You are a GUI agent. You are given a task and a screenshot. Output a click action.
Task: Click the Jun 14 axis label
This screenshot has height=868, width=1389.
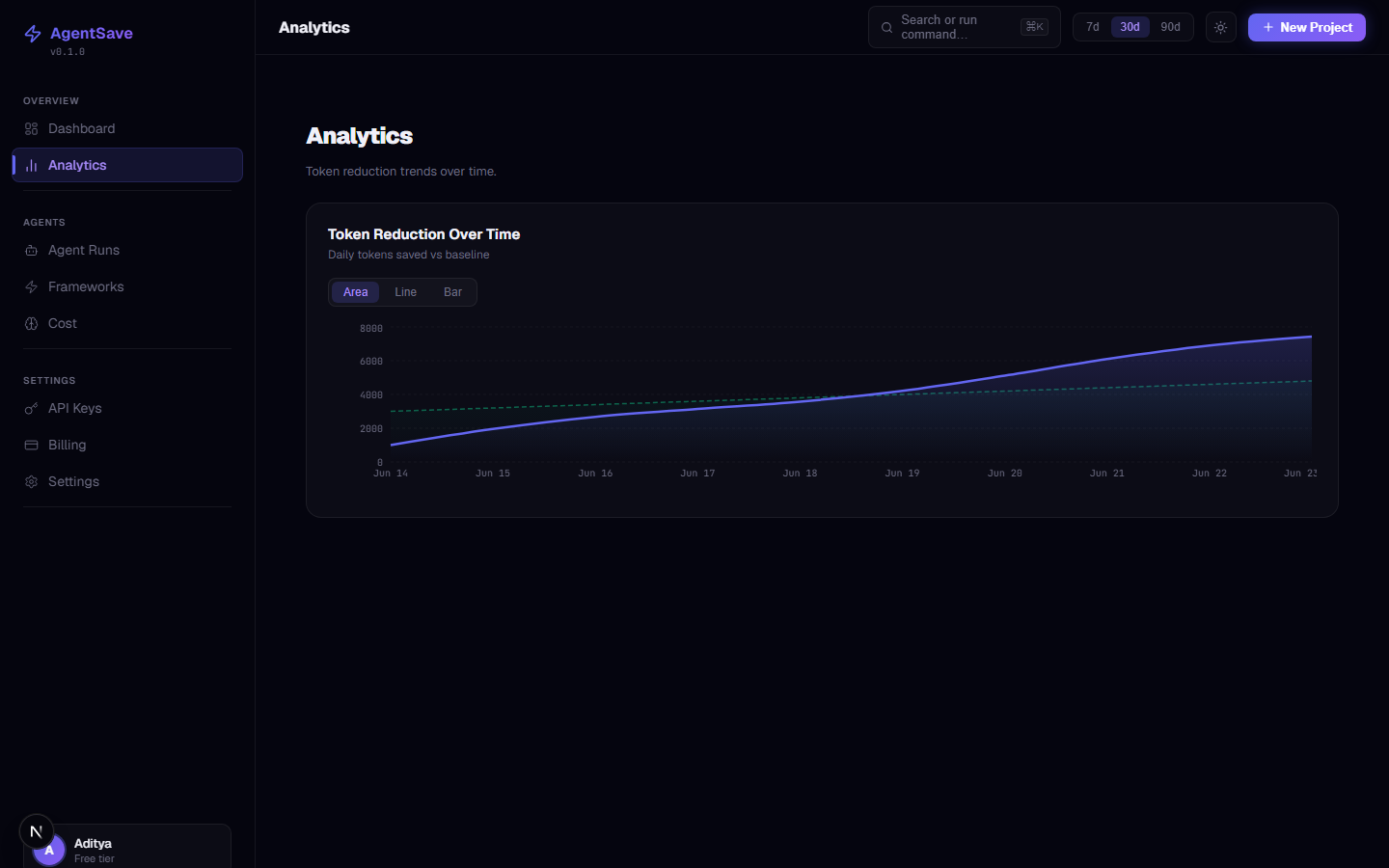coord(391,474)
